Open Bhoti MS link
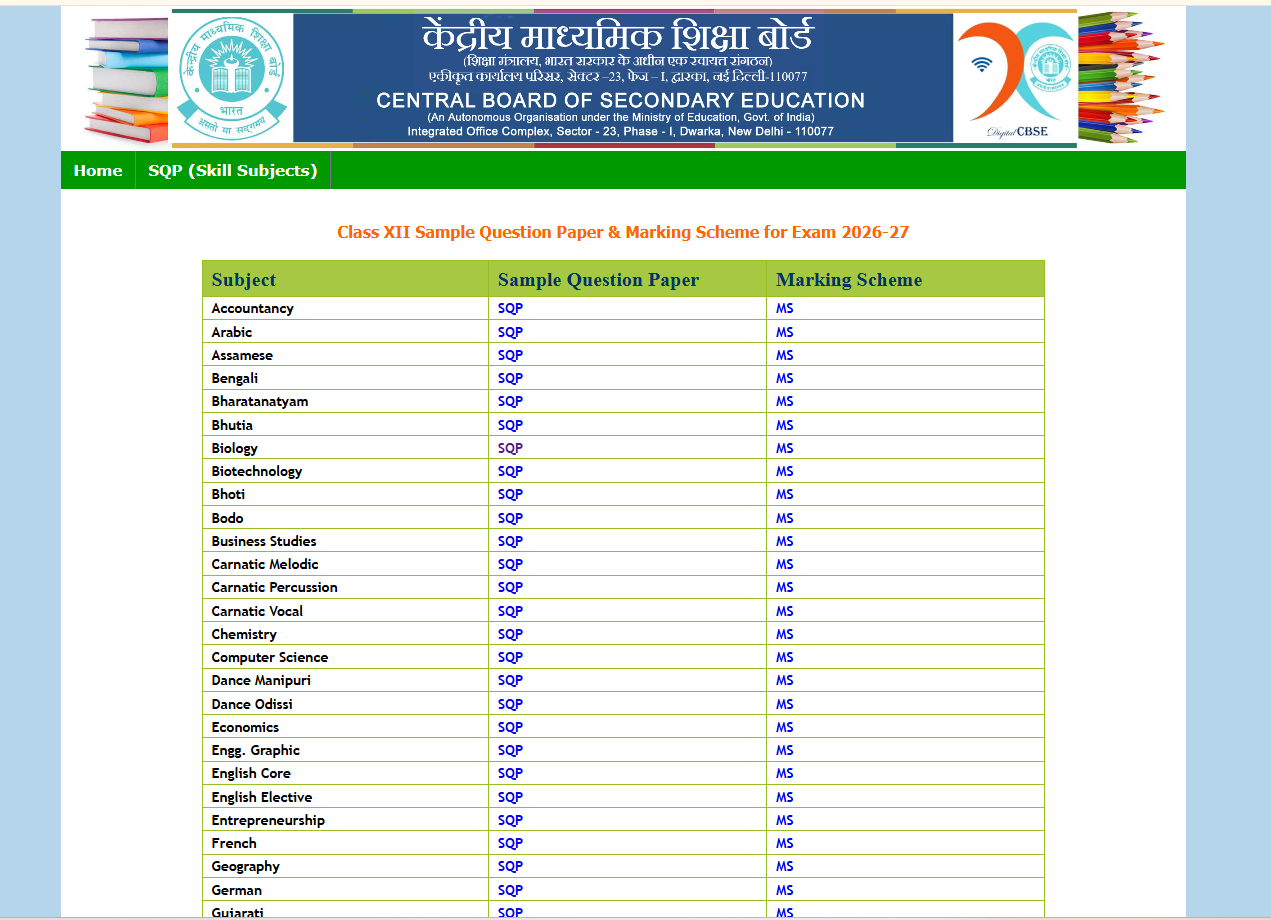This screenshot has height=920, width=1271. (x=785, y=494)
